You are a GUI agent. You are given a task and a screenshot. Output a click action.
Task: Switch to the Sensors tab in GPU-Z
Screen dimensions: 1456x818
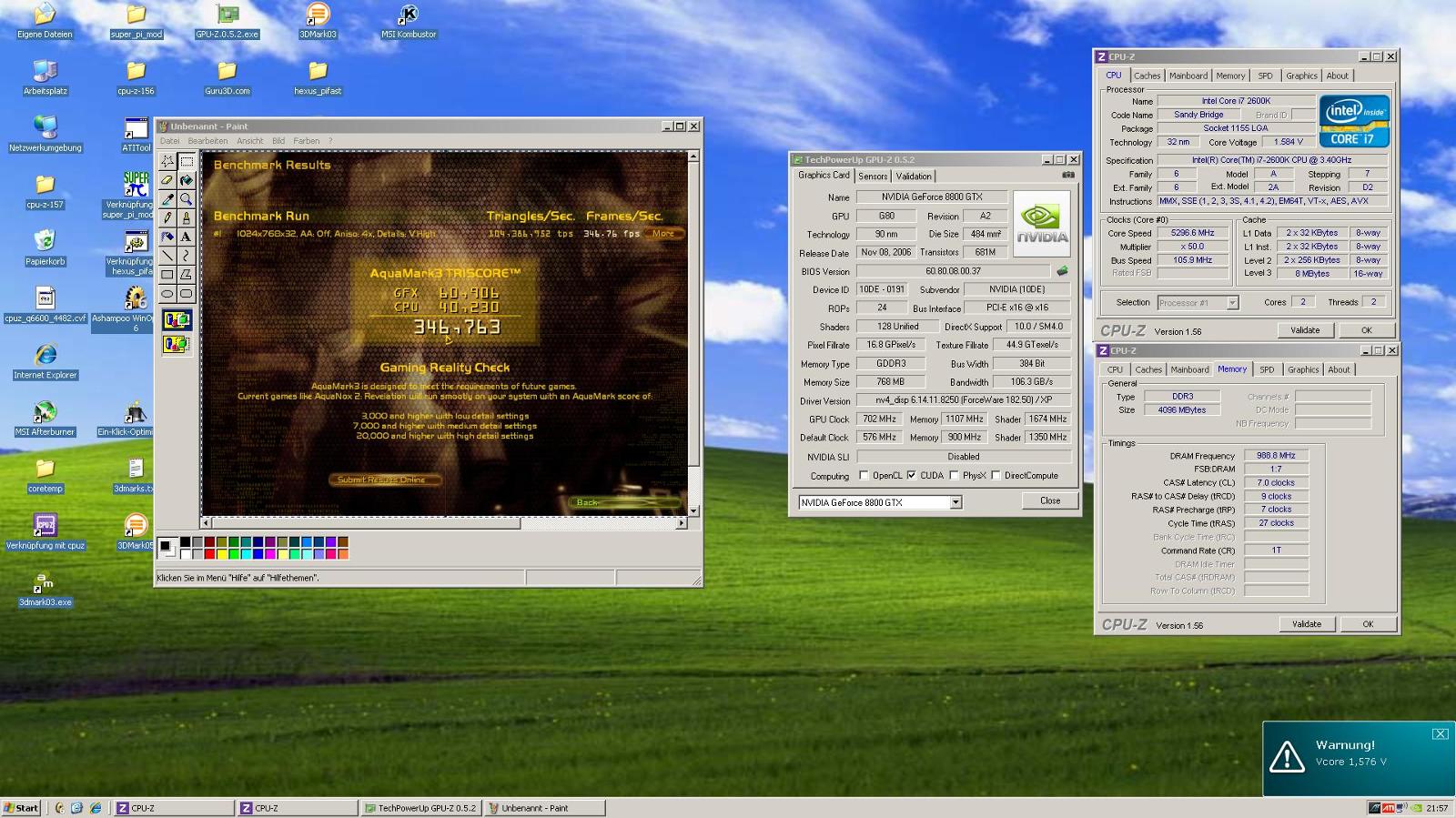(x=873, y=177)
